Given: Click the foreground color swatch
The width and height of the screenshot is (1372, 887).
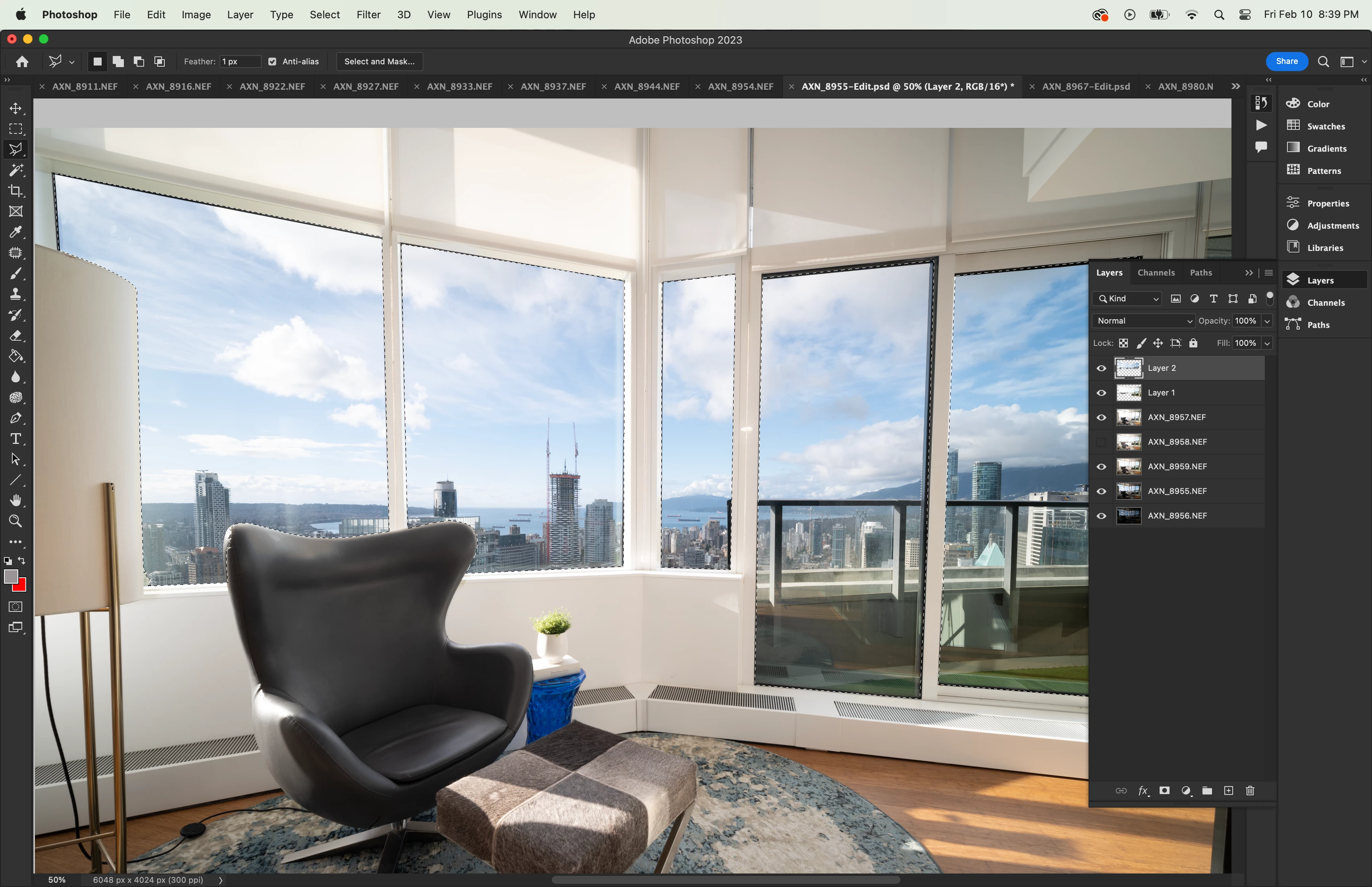Looking at the screenshot, I should tap(10, 577).
